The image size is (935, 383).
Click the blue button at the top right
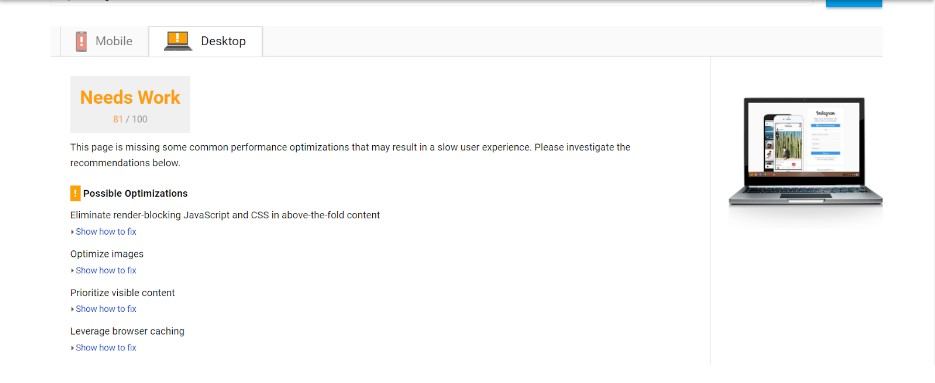pyautogui.click(x=854, y=3)
